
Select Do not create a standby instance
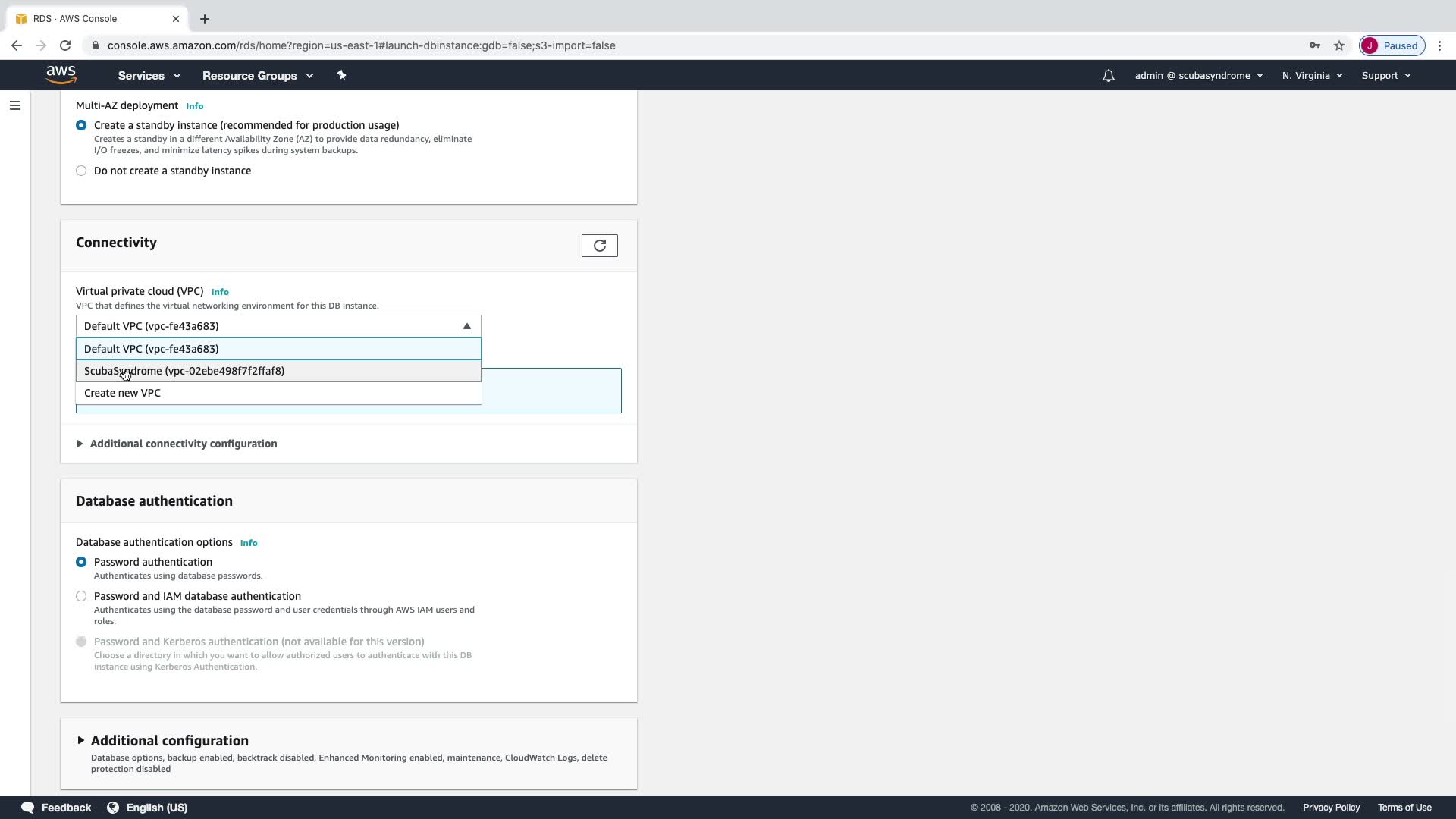(x=81, y=171)
